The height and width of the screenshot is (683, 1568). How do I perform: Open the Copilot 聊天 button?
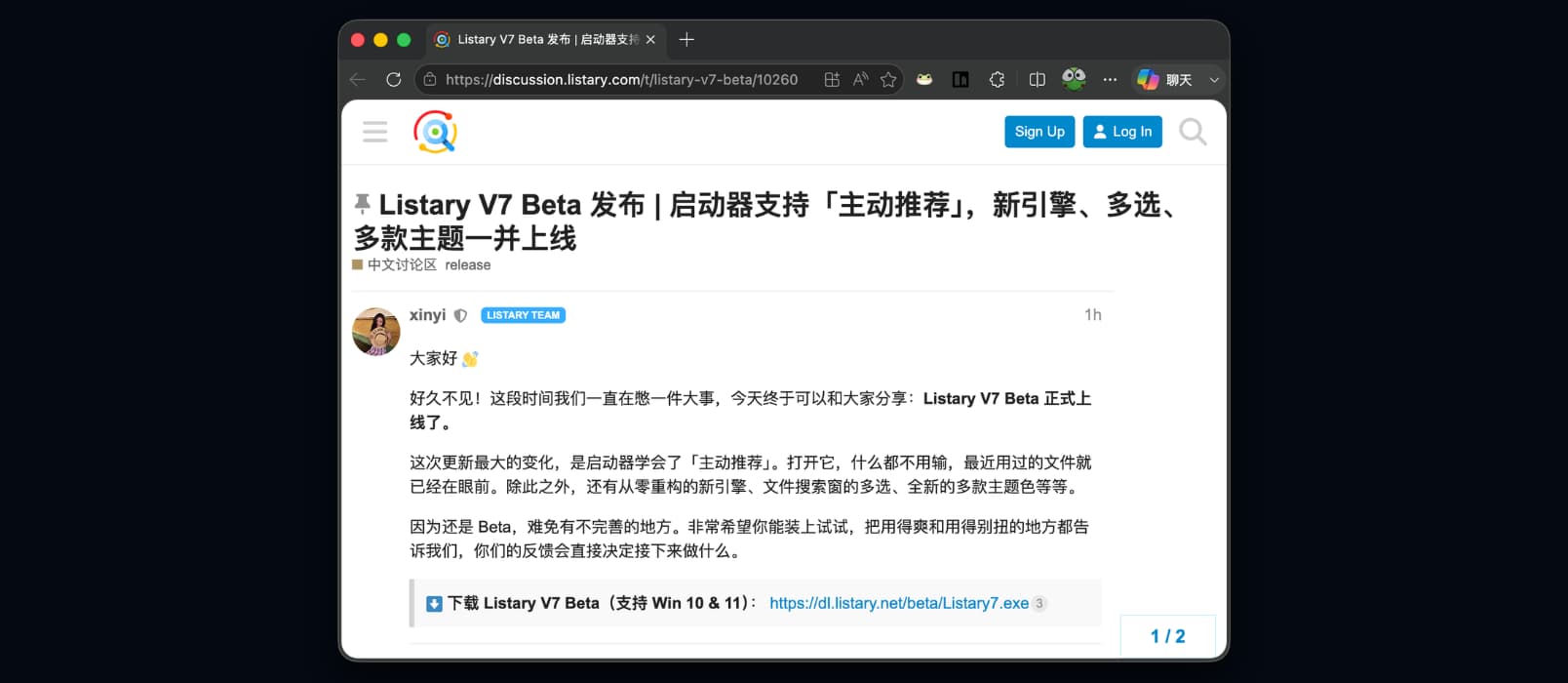1165,80
